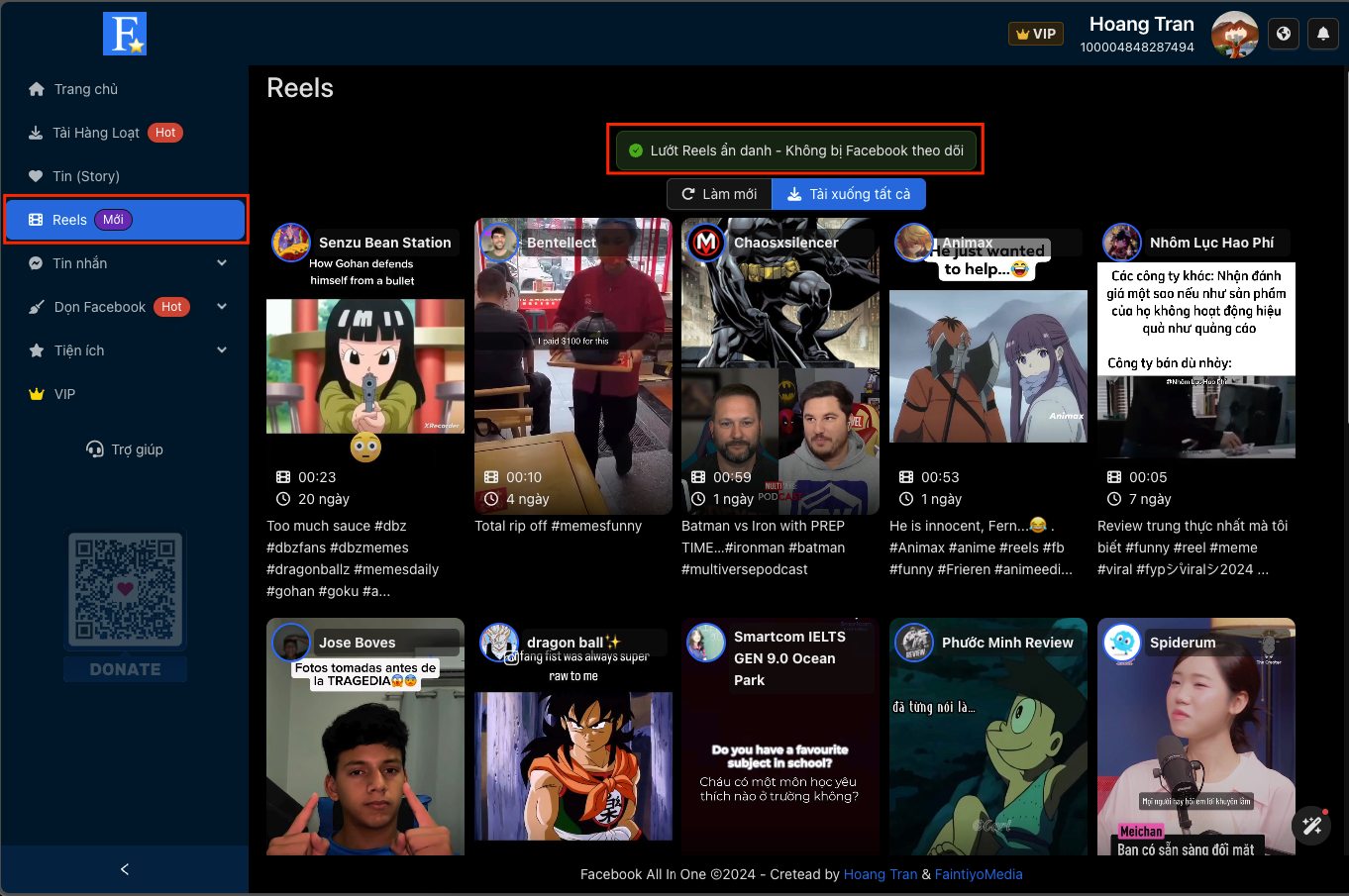The height and width of the screenshot is (896, 1349).
Task: Open the notifications bell icon
Action: [x=1323, y=34]
